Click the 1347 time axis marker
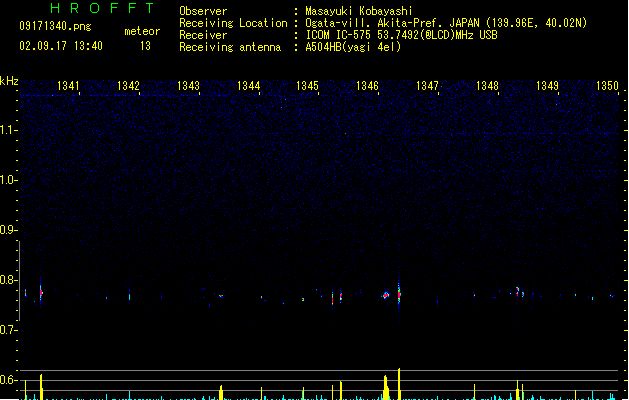Image resolution: width=629 pixels, height=400 pixels. click(x=427, y=86)
